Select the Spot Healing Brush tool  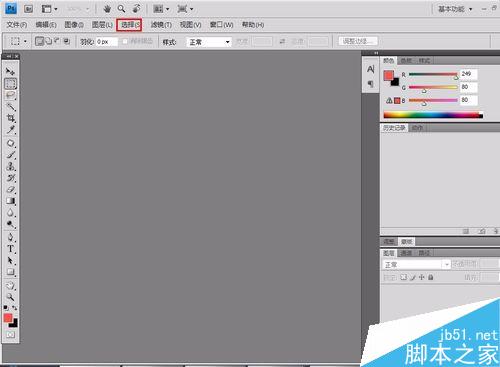[10, 143]
